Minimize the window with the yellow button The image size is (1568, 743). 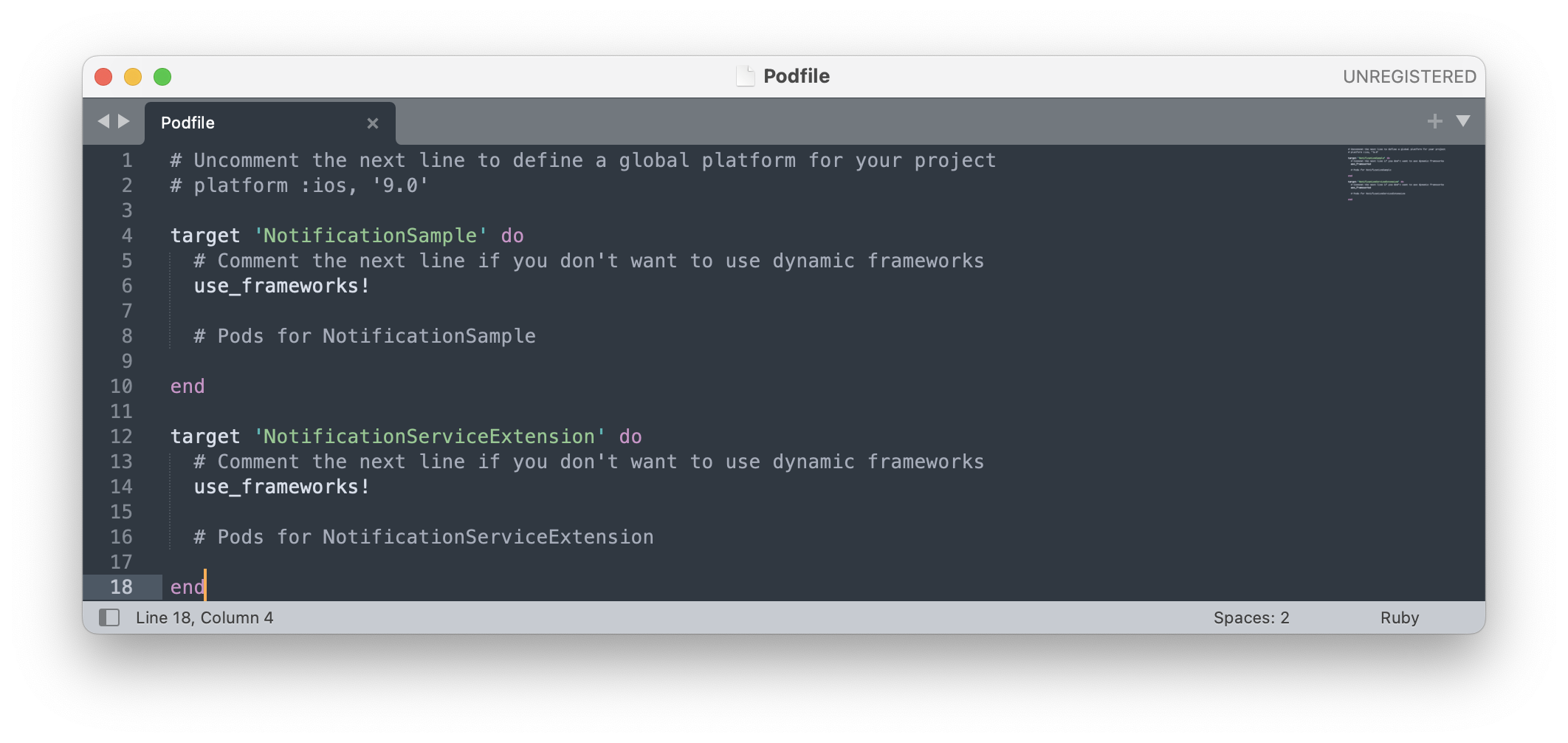(x=133, y=77)
